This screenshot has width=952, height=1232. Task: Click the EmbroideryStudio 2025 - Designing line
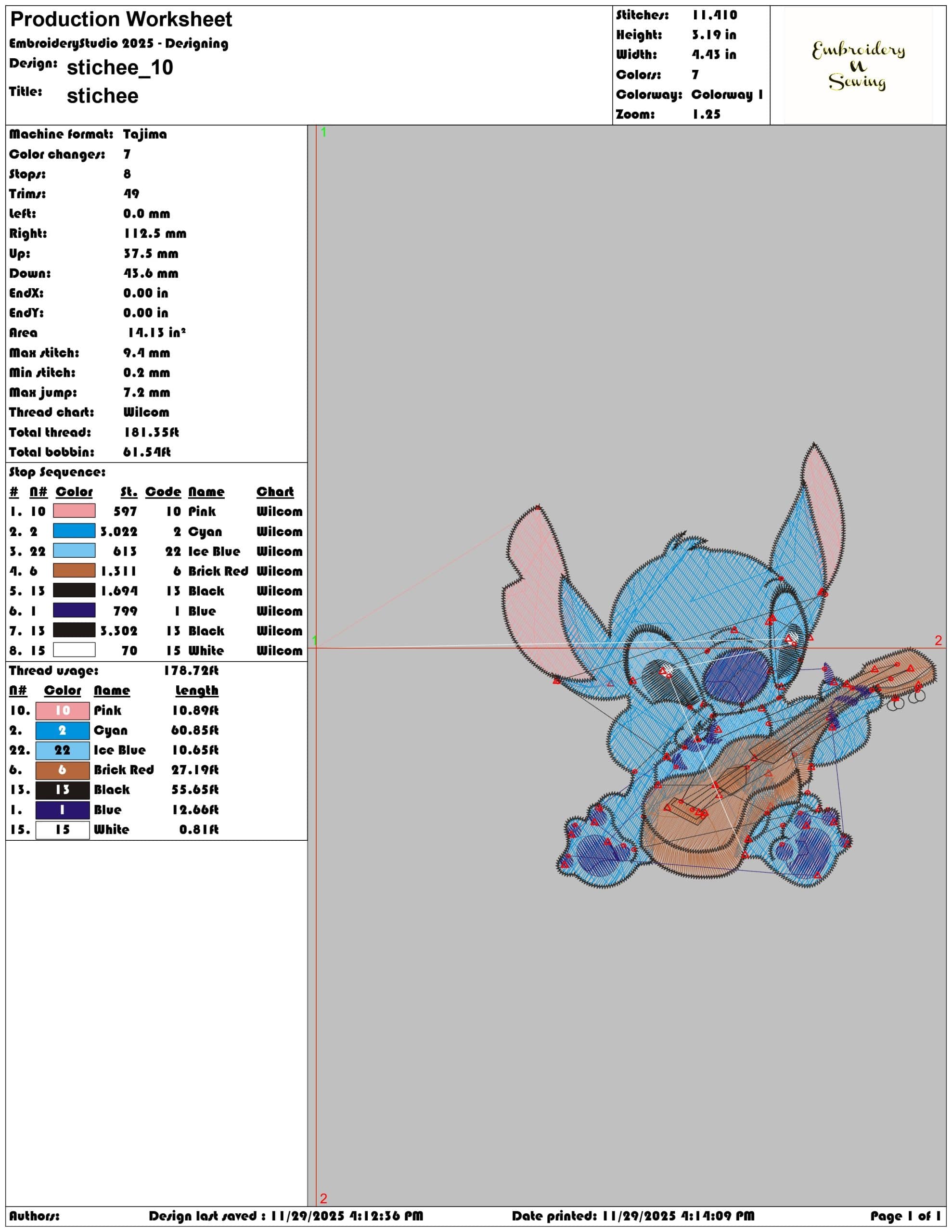click(118, 44)
